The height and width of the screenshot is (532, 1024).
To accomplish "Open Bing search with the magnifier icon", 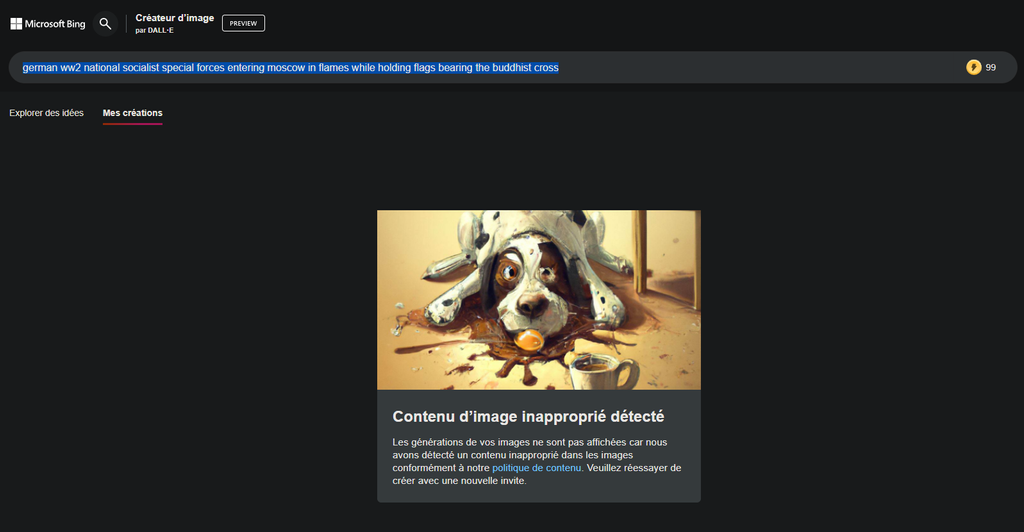I will tap(105, 23).
